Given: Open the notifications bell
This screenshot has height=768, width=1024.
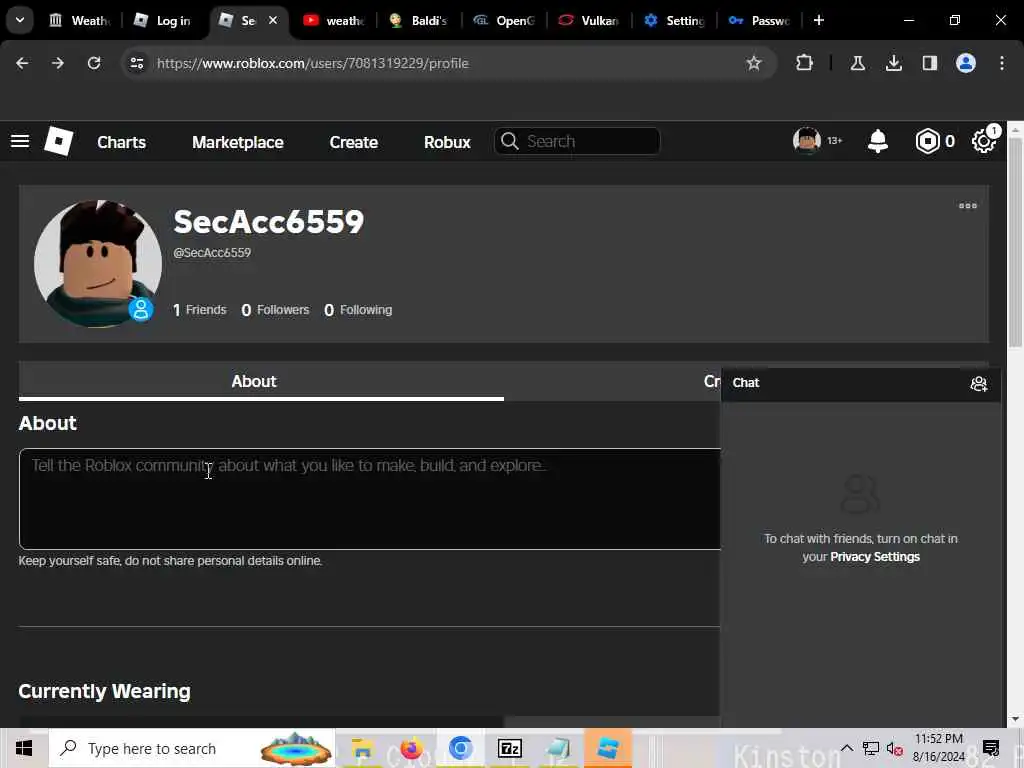Looking at the screenshot, I should 878,141.
